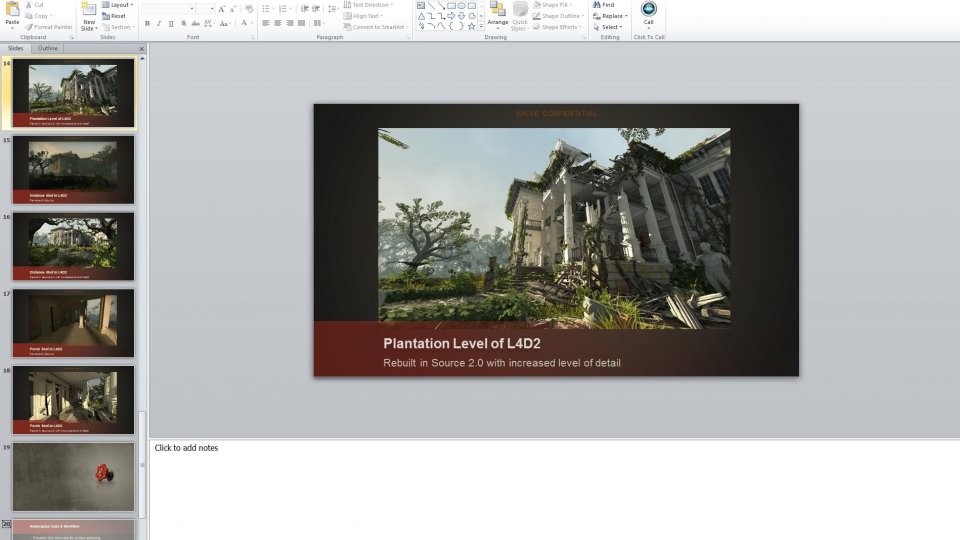Image resolution: width=960 pixels, height=540 pixels.
Task: Open the font size combo box
Action: pyautogui.click(x=205, y=9)
